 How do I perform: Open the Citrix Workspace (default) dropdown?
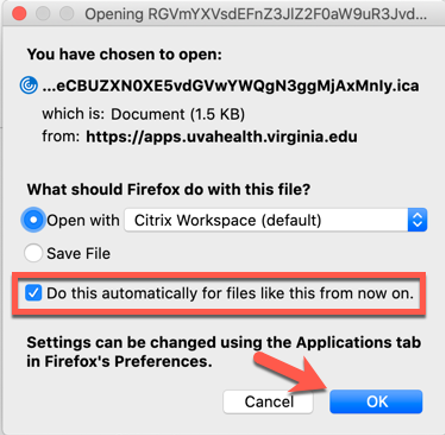click(276, 220)
